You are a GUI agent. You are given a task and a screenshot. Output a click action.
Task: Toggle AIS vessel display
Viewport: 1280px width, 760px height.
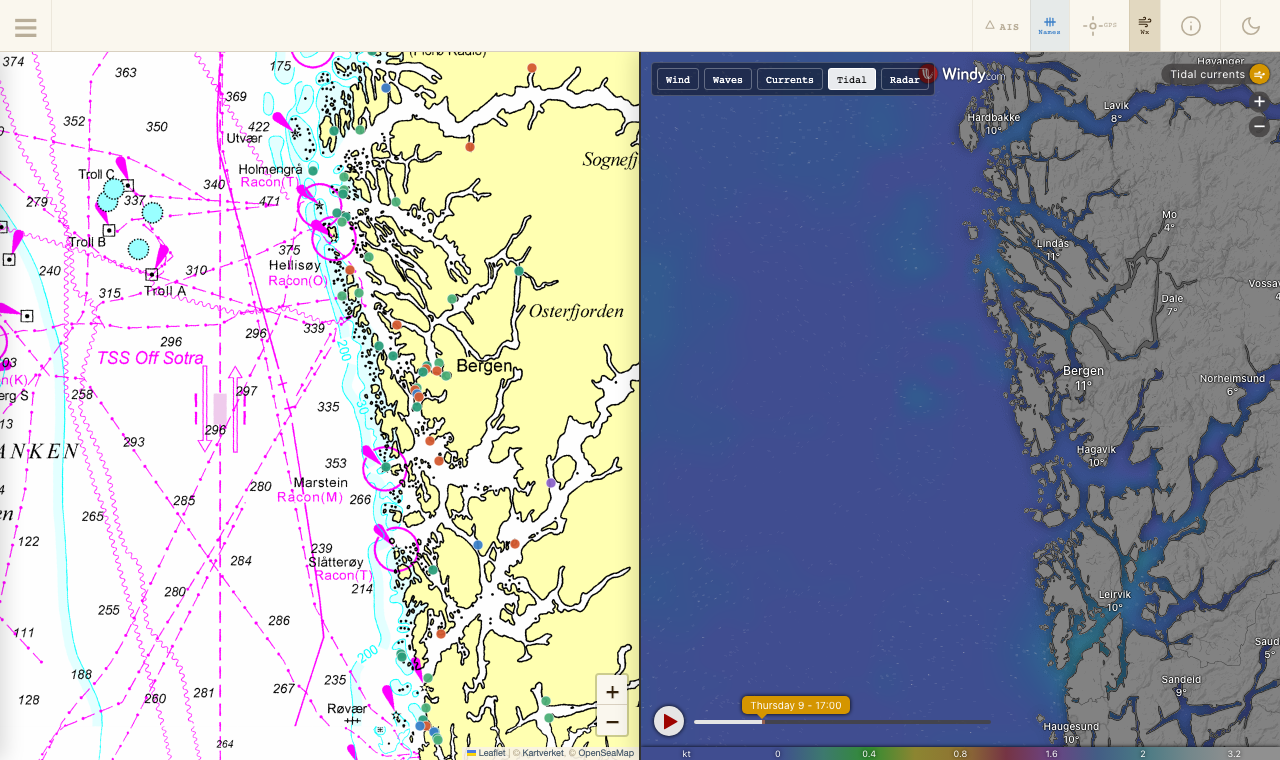point(1001,26)
